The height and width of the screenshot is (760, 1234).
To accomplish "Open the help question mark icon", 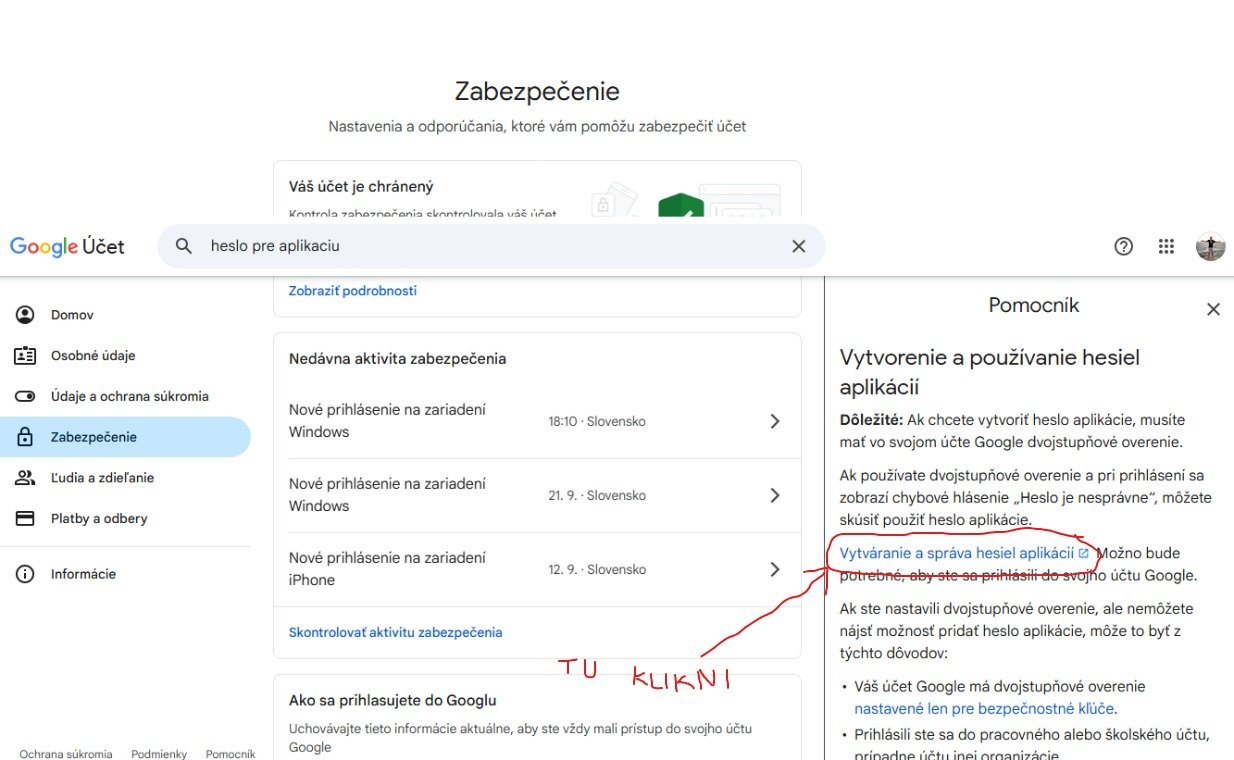I will coord(1124,246).
